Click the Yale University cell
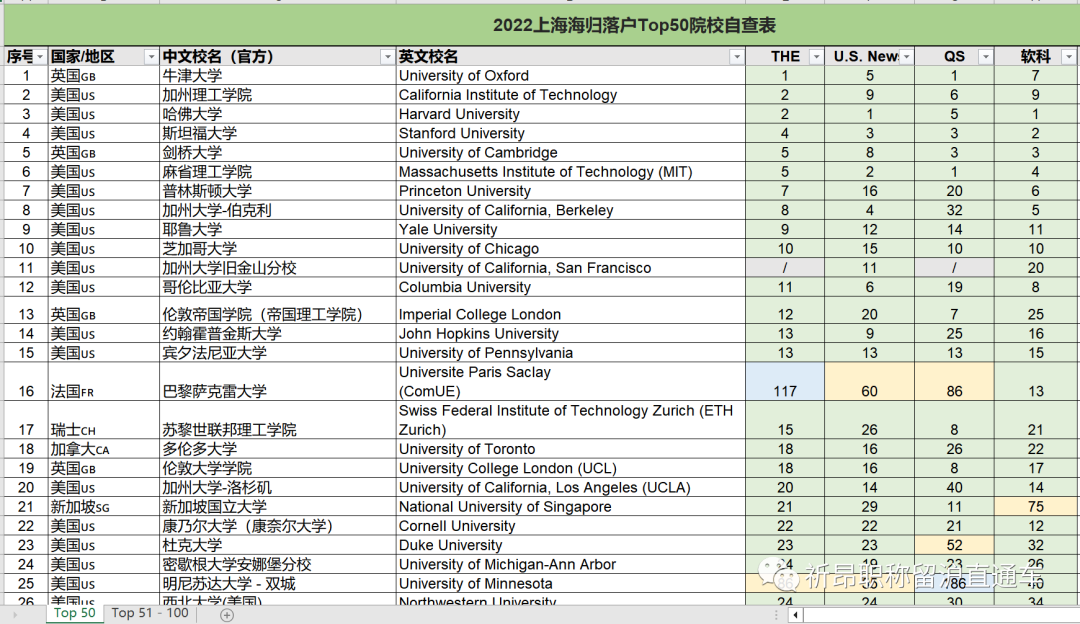Image resolution: width=1080 pixels, height=624 pixels. coord(571,230)
